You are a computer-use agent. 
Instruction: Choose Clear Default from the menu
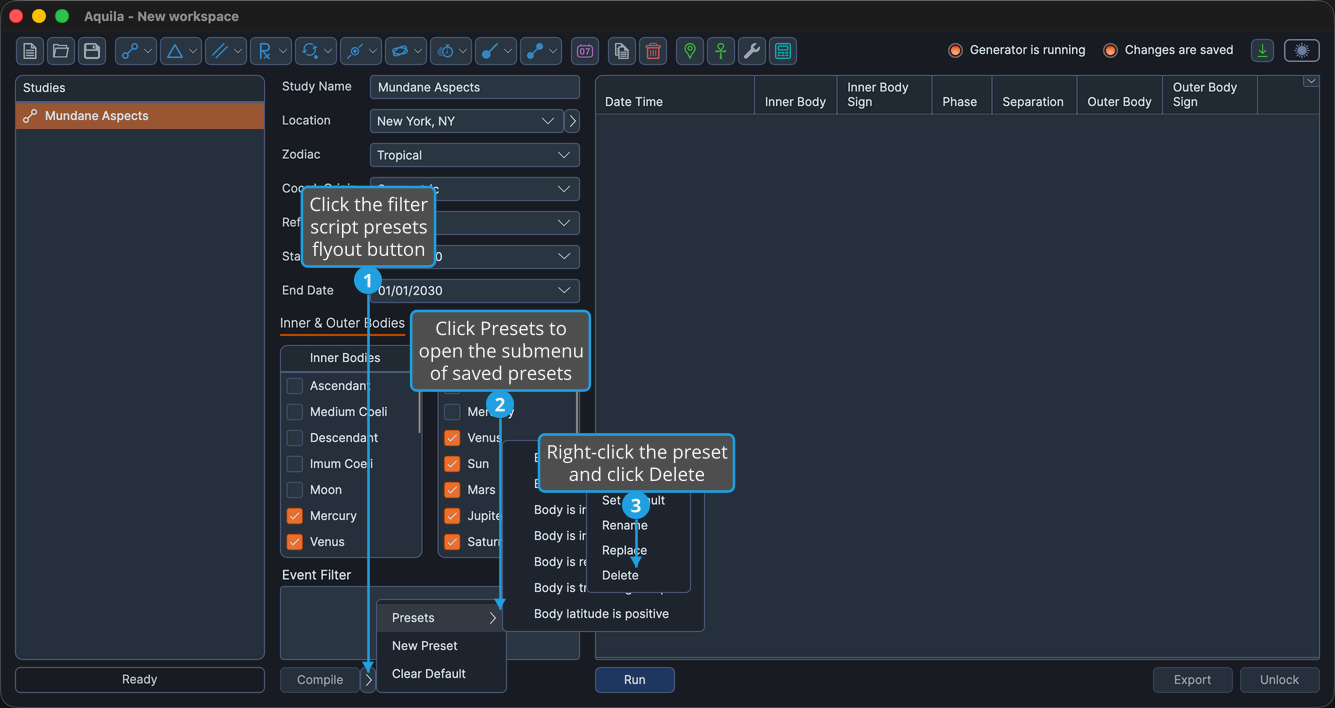coord(441,674)
